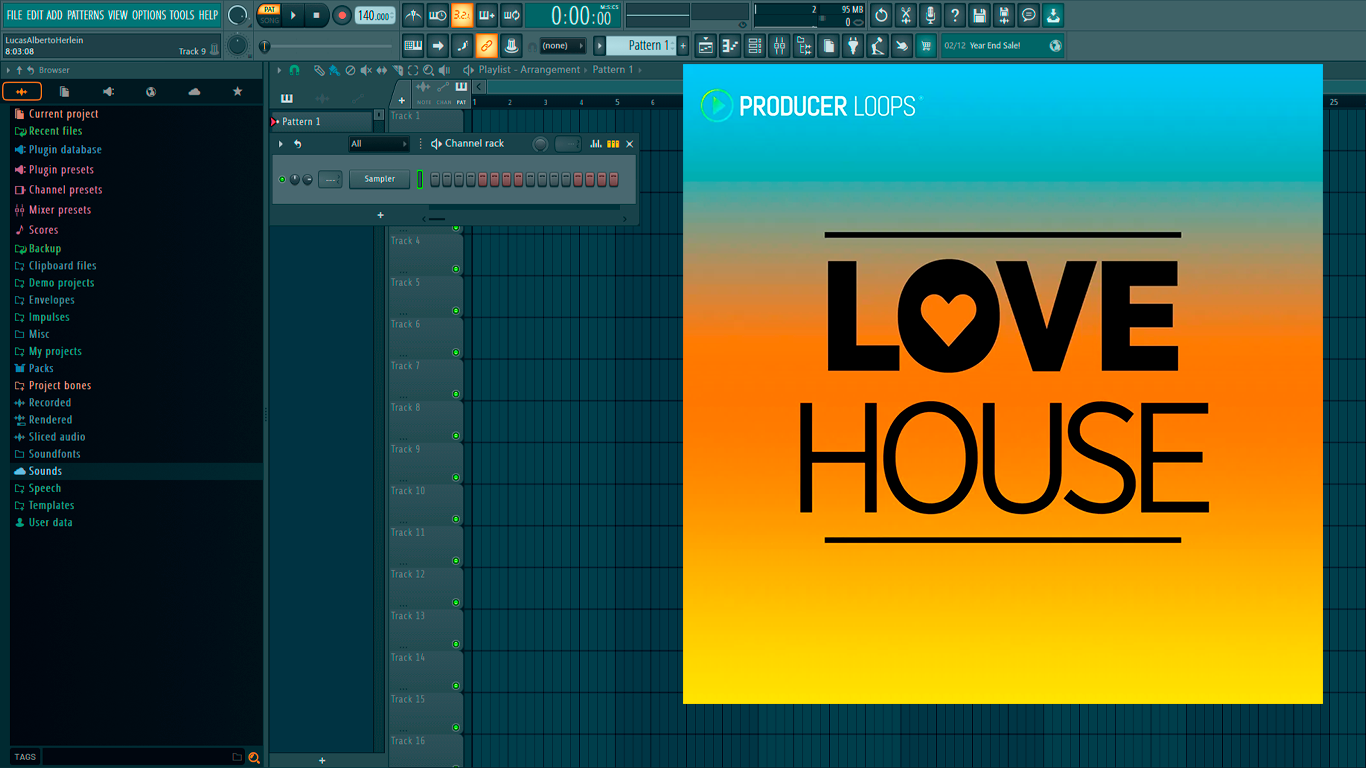The width and height of the screenshot is (1366, 768).
Task: Click the browser search magnifier icon
Action: [254, 757]
